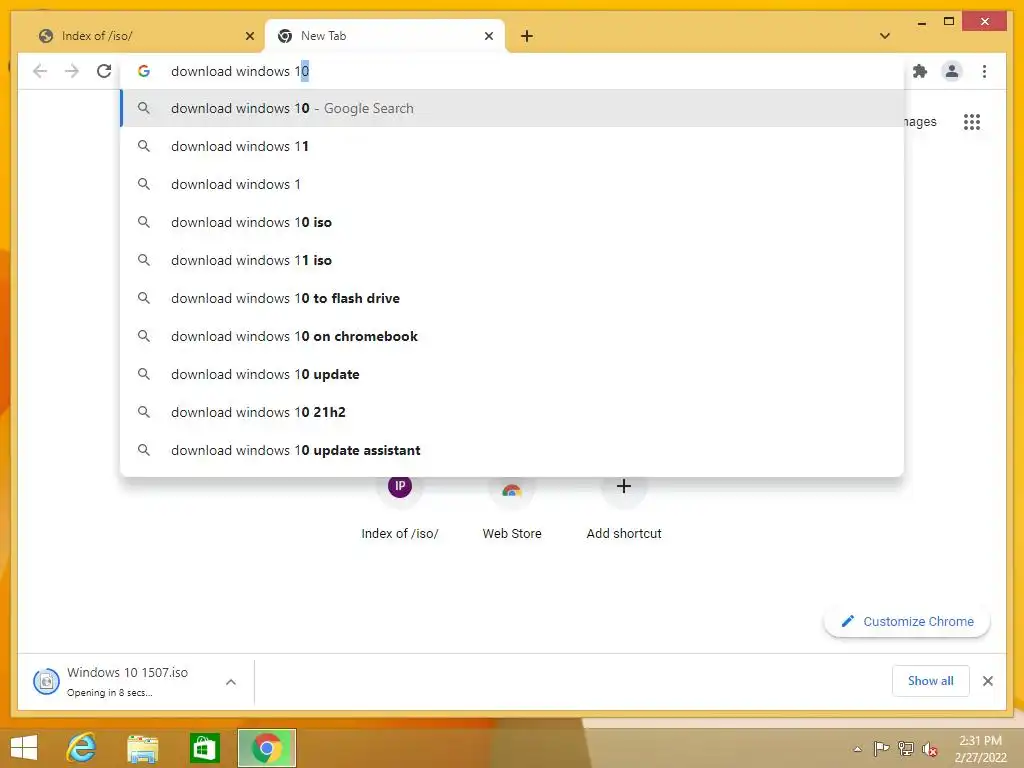Click Show all downloads

coord(931,681)
